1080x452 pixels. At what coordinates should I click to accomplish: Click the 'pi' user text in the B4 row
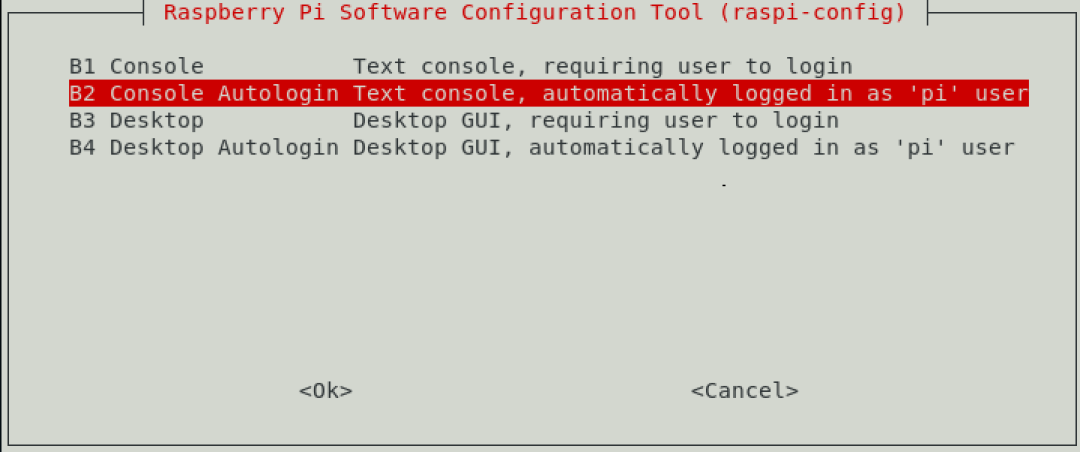pos(920,148)
